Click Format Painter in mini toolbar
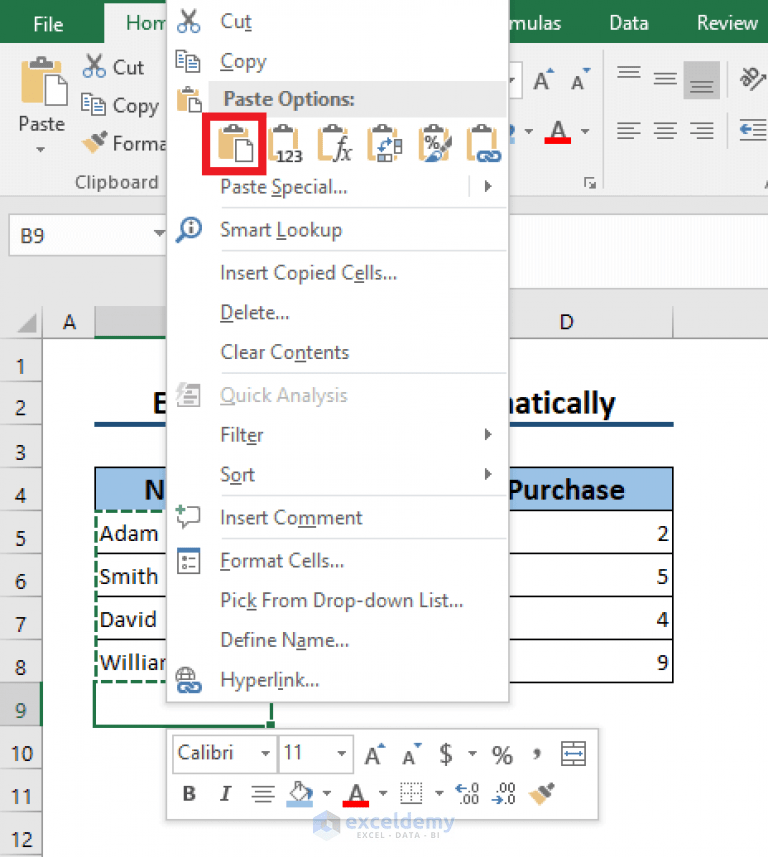This screenshot has width=768, height=857. tap(542, 793)
